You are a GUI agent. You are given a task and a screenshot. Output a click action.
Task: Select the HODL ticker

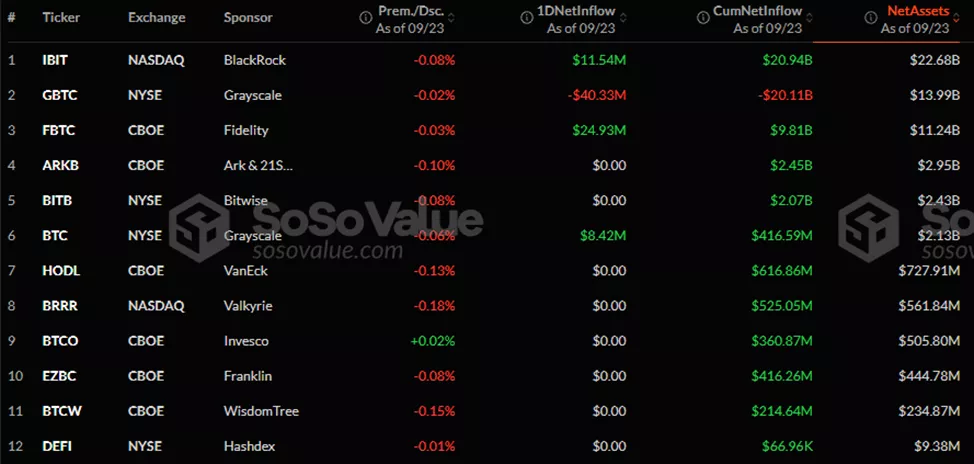[59, 271]
